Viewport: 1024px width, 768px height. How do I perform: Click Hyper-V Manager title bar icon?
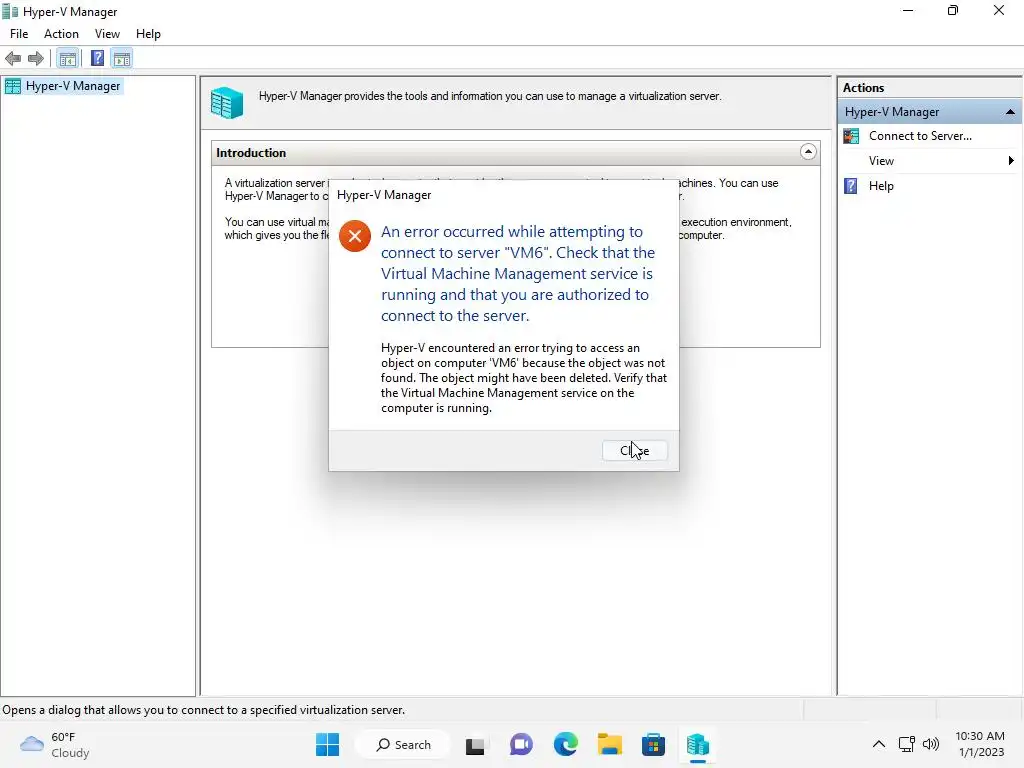tap(10, 11)
